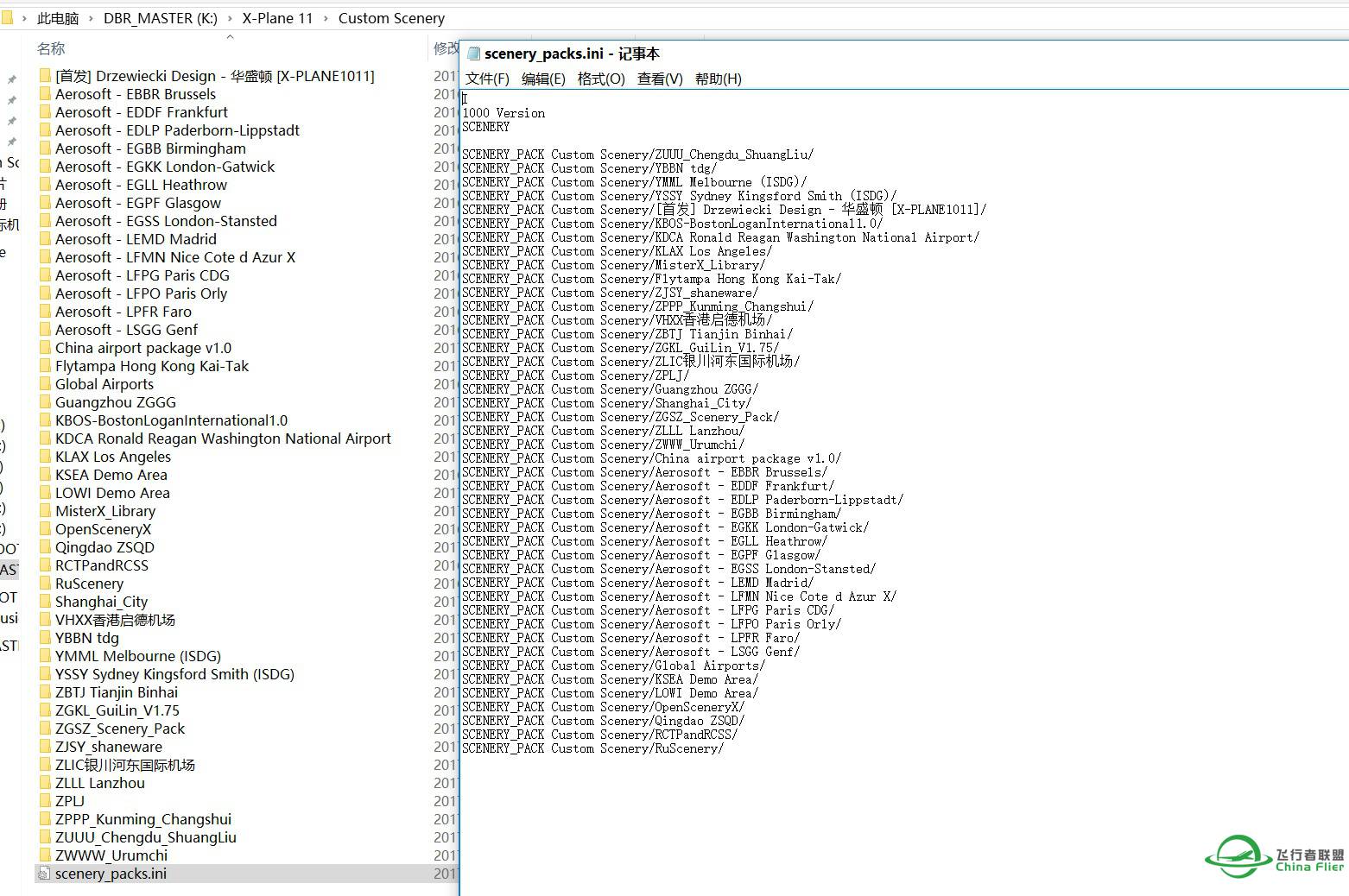Select the Aerosoft - LPFR Faro folder name
1349x896 pixels.
pos(123,312)
